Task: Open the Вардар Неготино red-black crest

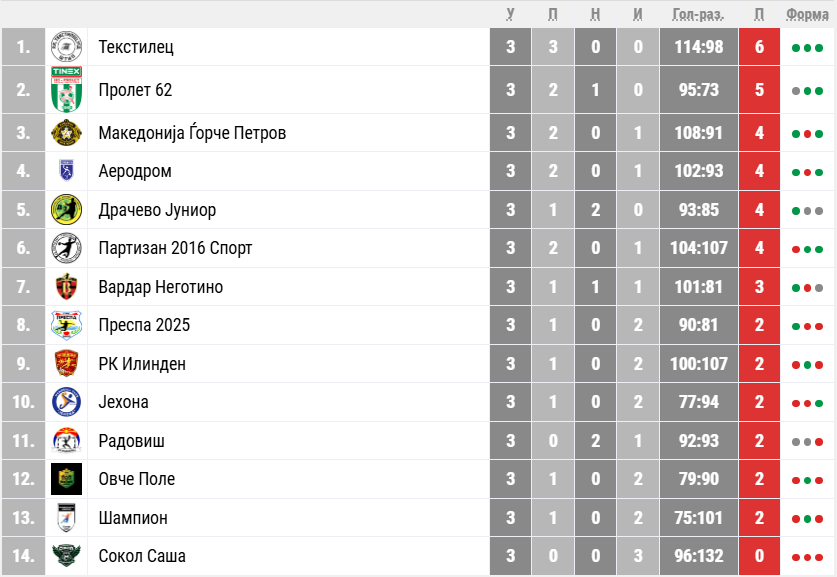Action: point(66,287)
